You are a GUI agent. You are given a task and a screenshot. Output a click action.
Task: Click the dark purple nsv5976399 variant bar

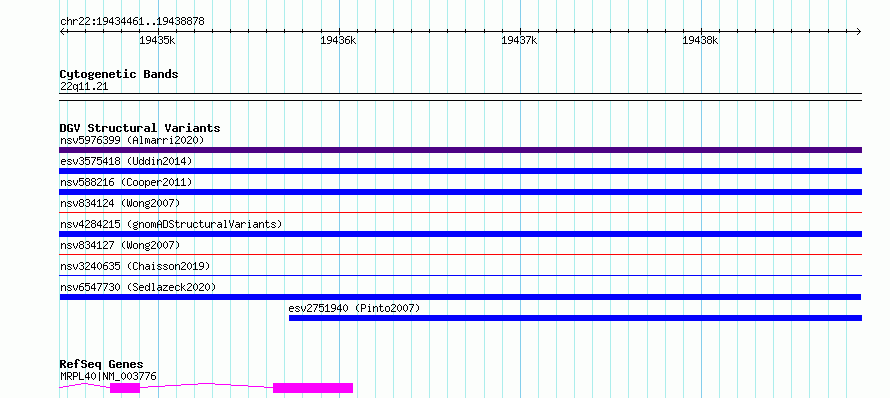coord(460,150)
